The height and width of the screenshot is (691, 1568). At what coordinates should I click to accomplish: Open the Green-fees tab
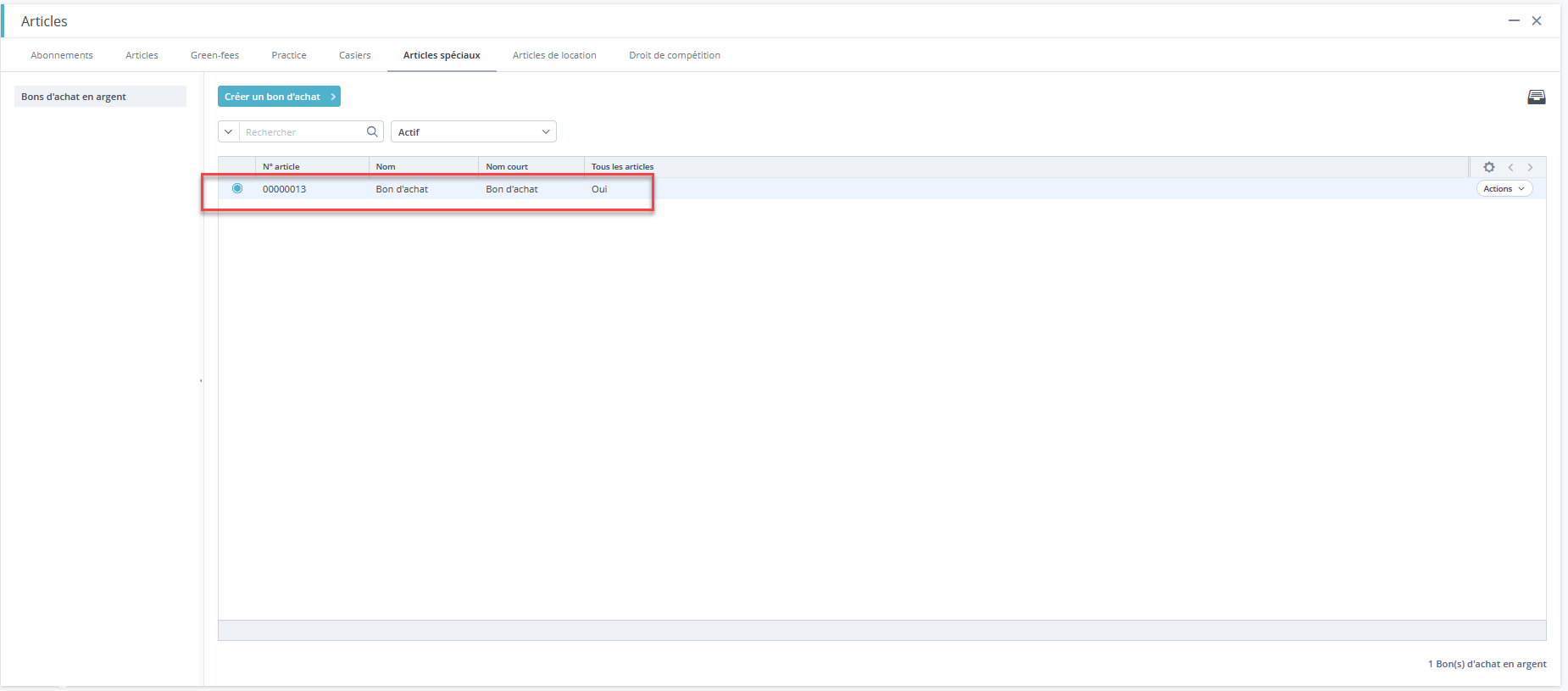(x=214, y=55)
